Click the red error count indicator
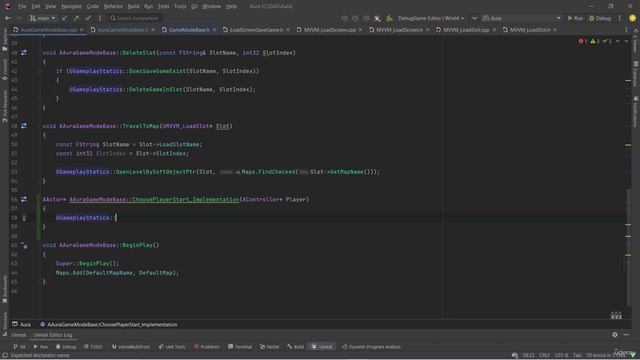Image resolution: width=640 pixels, height=360 pixels. (x=582, y=41)
